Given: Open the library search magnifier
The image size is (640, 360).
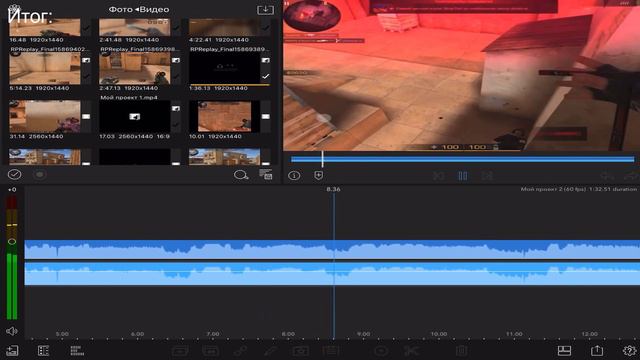Looking at the screenshot, I should pyautogui.click(x=241, y=175).
